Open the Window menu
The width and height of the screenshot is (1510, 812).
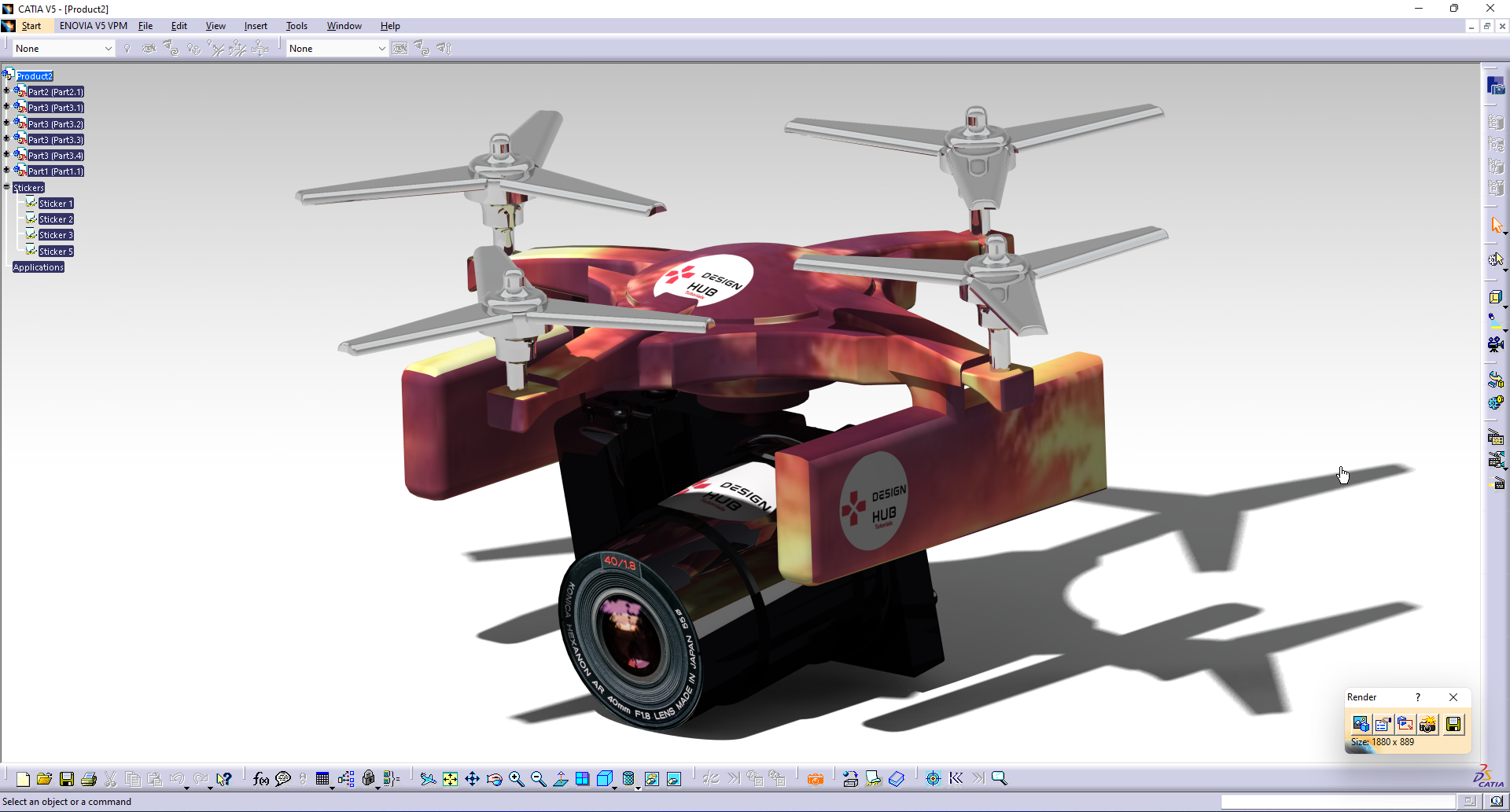pos(344,26)
